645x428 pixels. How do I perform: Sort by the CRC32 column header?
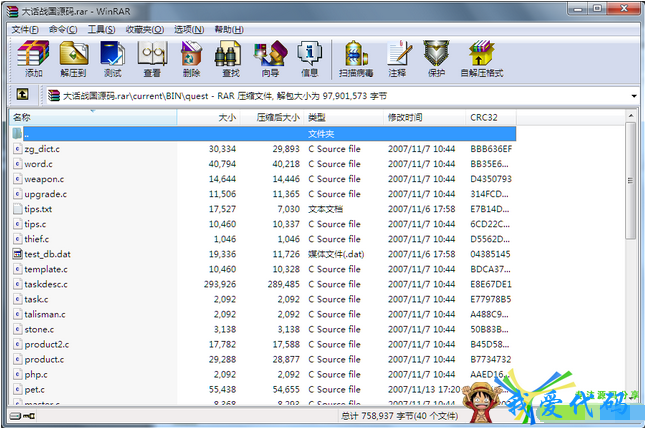(x=491, y=117)
